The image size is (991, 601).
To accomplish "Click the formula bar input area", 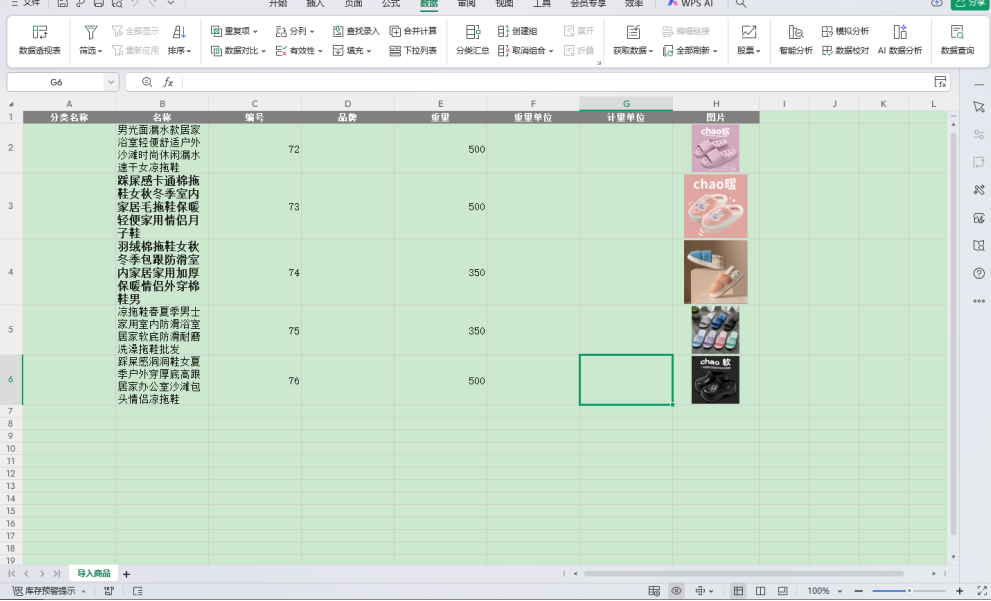I will coord(556,82).
